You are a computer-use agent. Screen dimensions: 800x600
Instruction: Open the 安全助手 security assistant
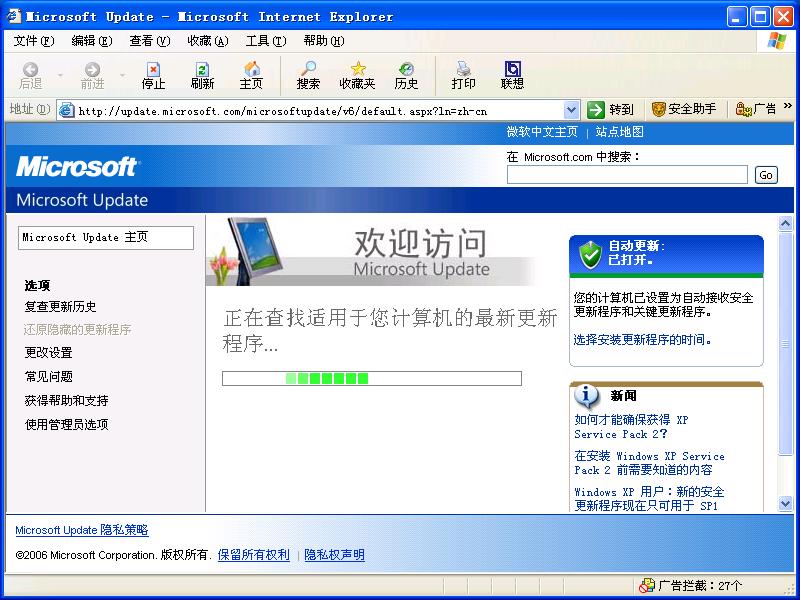[x=684, y=109]
